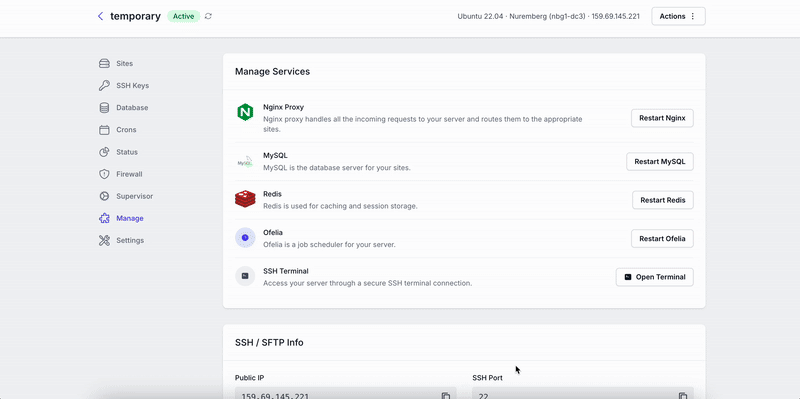
Task: Click the Nginx Proxy title
Action: pos(284,107)
